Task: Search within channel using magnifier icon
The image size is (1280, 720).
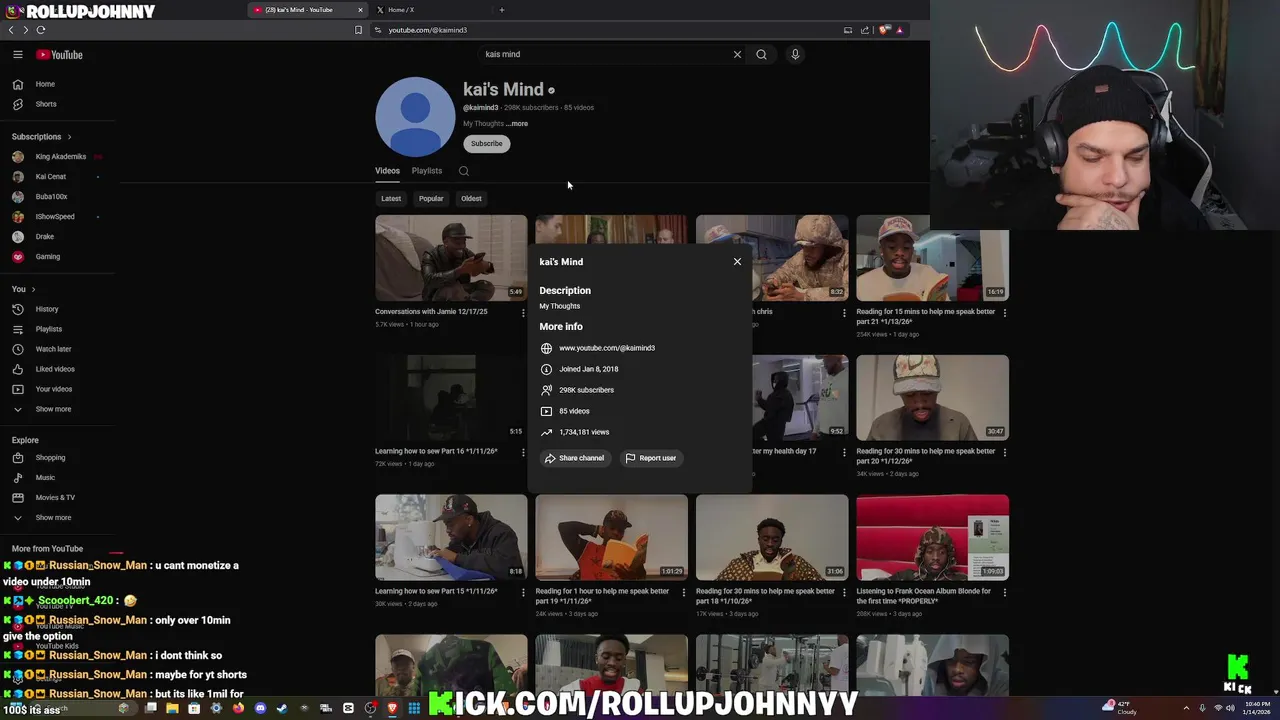Action: click(x=464, y=171)
